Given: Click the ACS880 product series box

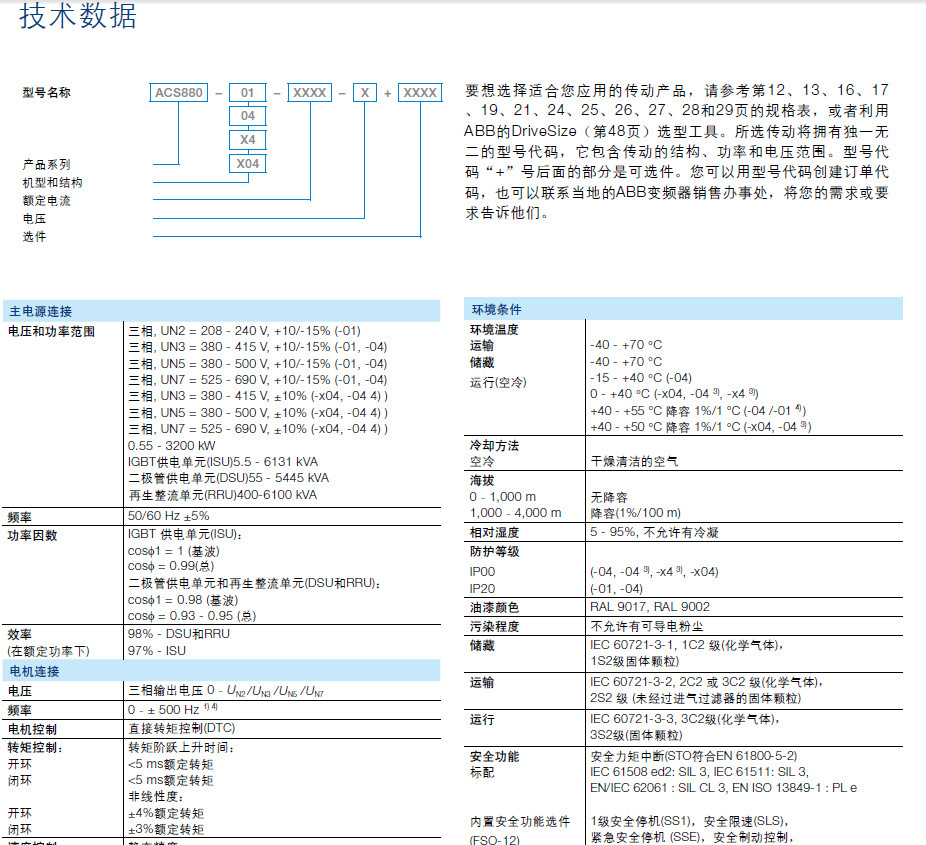Looking at the screenshot, I should tap(178, 93).
